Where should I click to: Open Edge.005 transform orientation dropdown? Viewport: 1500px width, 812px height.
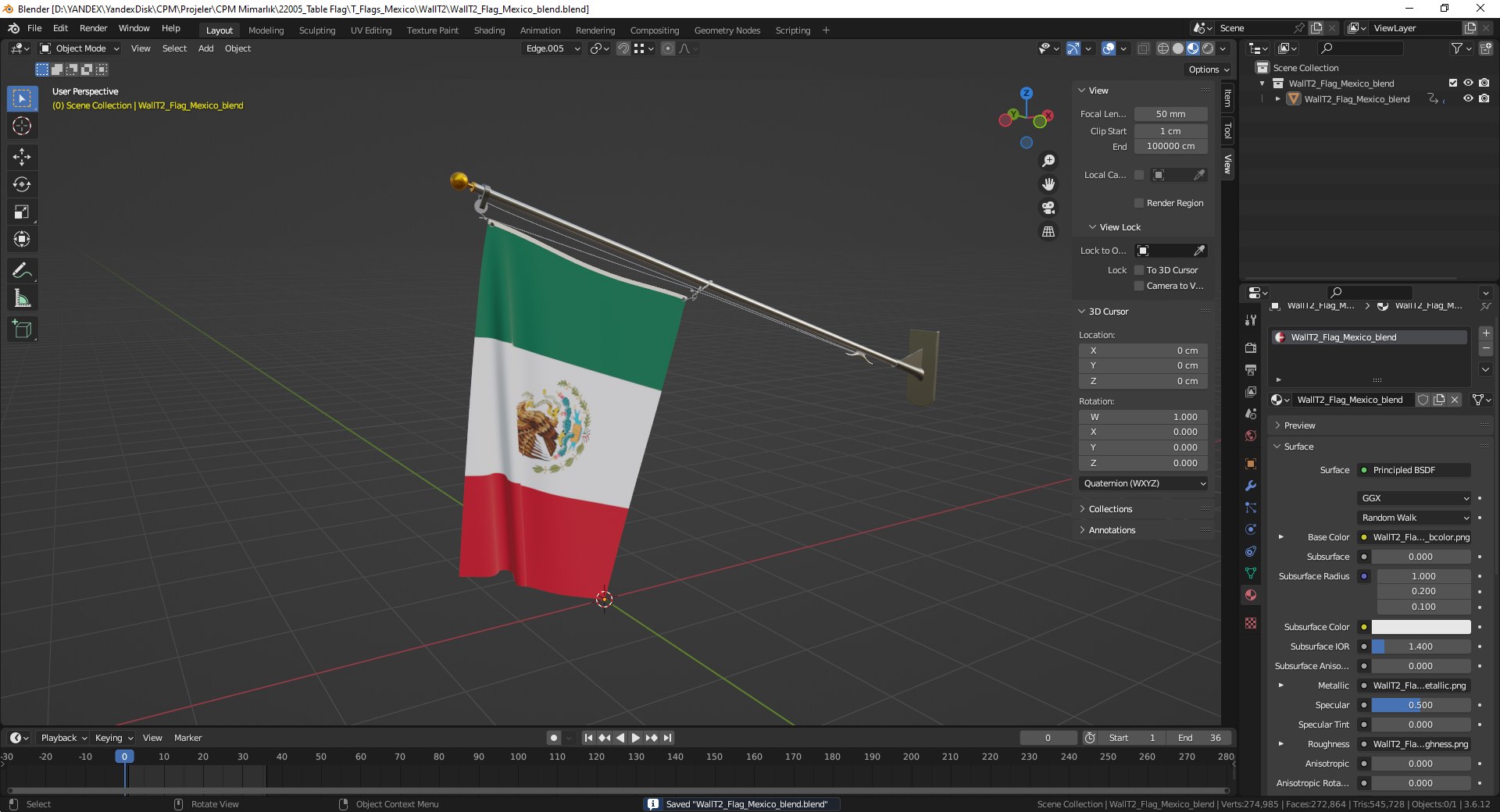[x=552, y=48]
